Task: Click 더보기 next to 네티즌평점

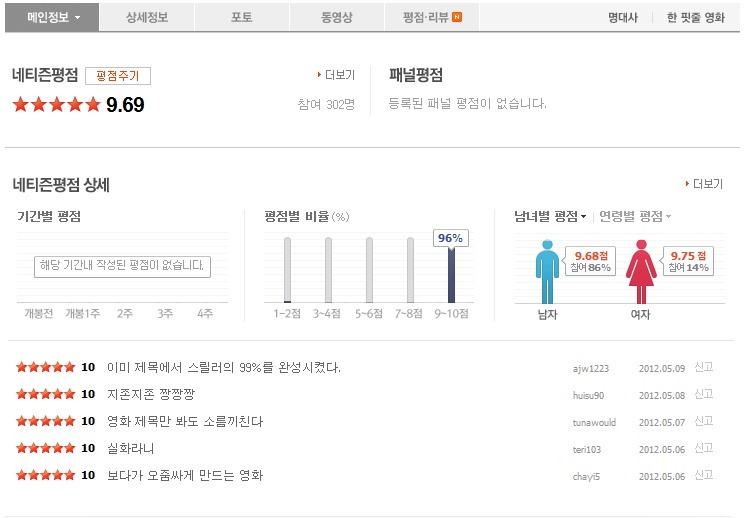Action: click(x=336, y=75)
